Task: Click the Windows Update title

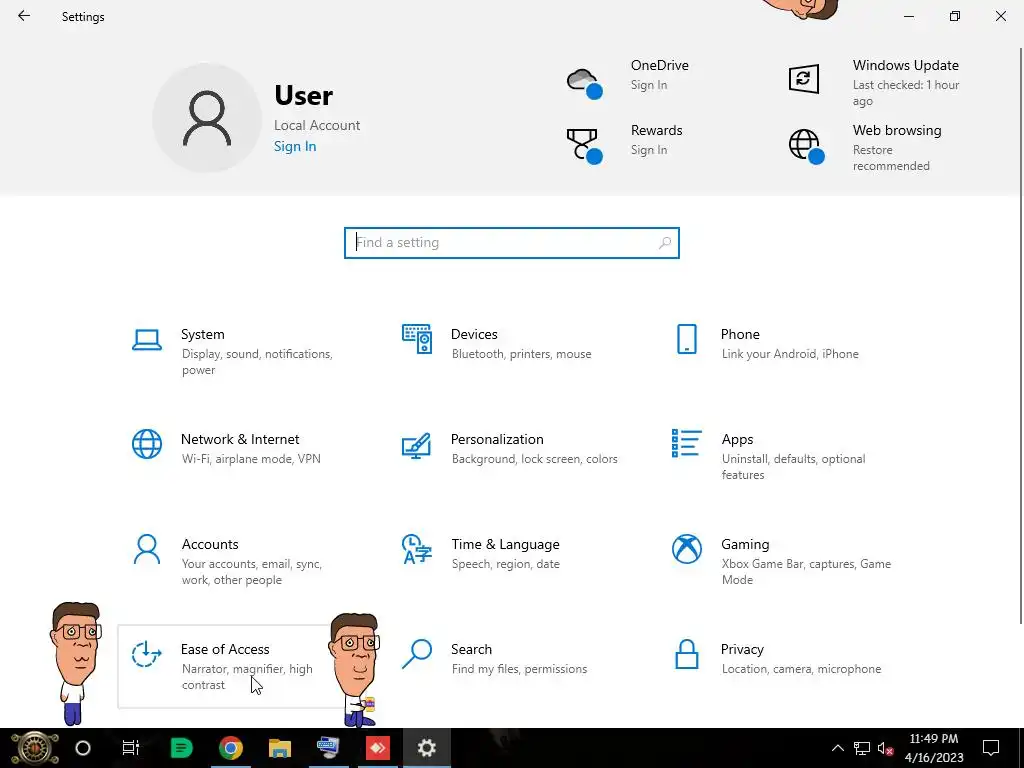Action: click(x=906, y=65)
